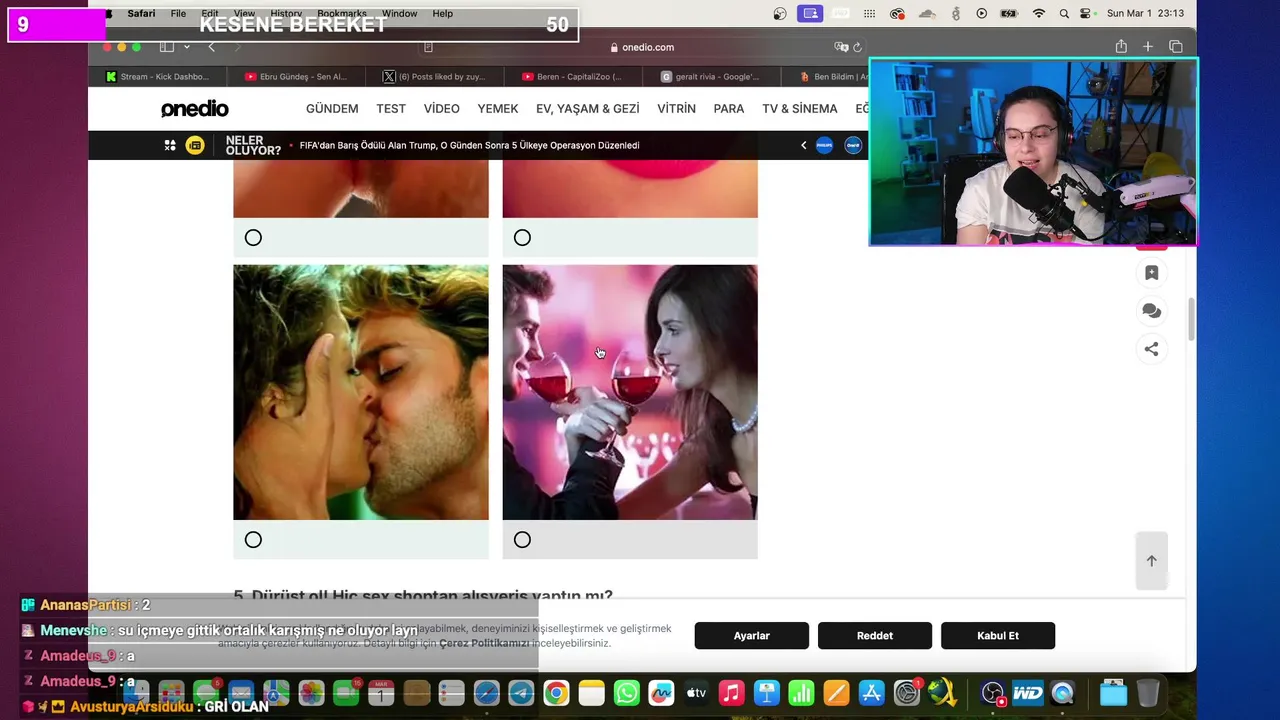Open the App Store from the Dock
This screenshot has width=1280, height=720.
872,693
